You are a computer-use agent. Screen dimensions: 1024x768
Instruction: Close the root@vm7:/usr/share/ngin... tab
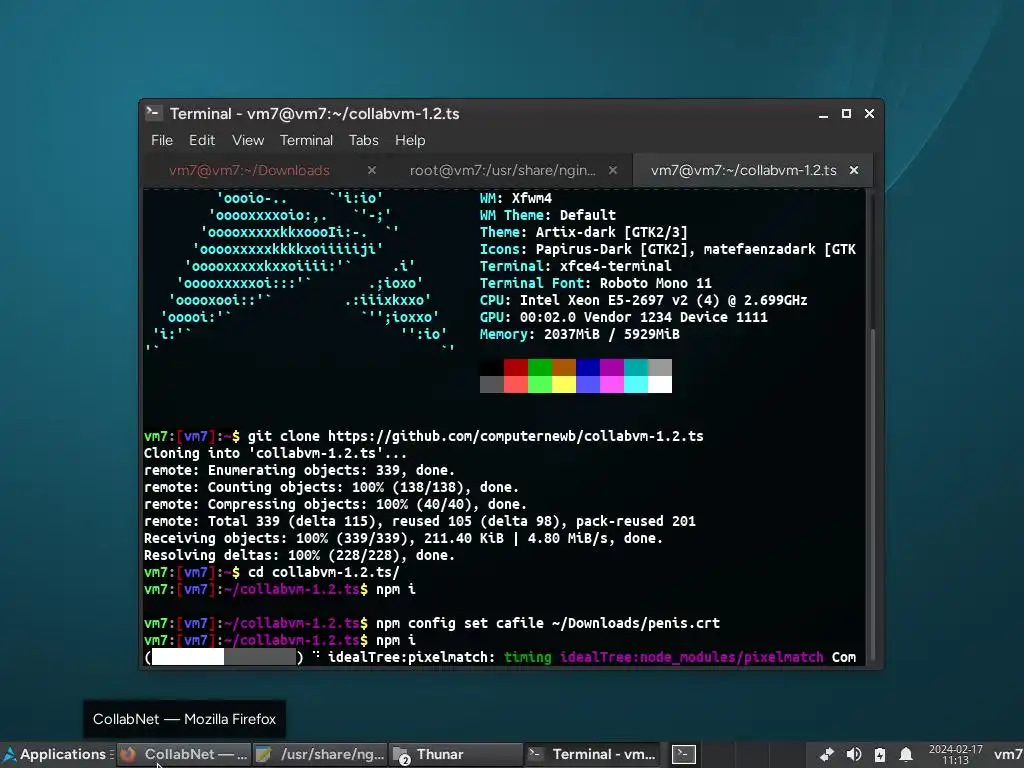pos(613,170)
